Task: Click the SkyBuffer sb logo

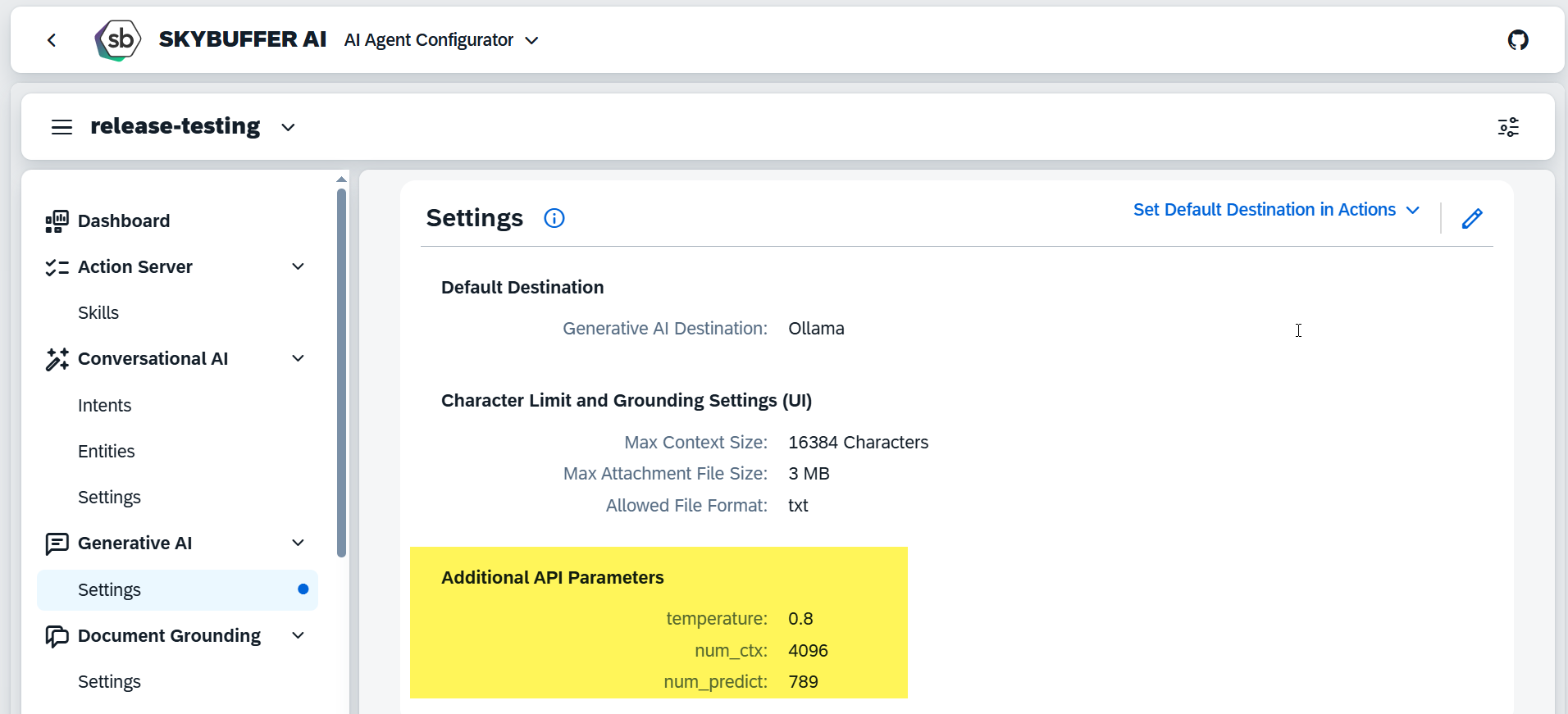Action: [x=118, y=39]
